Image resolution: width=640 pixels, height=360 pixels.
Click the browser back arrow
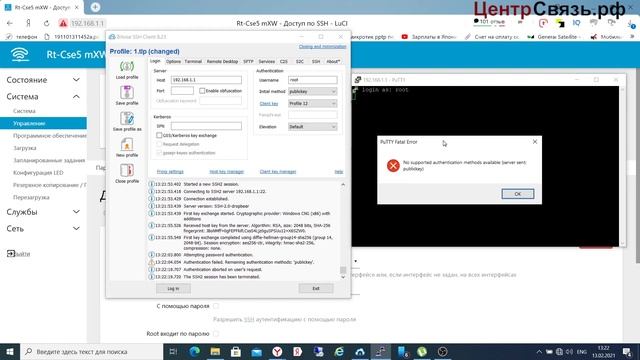pos(10,23)
